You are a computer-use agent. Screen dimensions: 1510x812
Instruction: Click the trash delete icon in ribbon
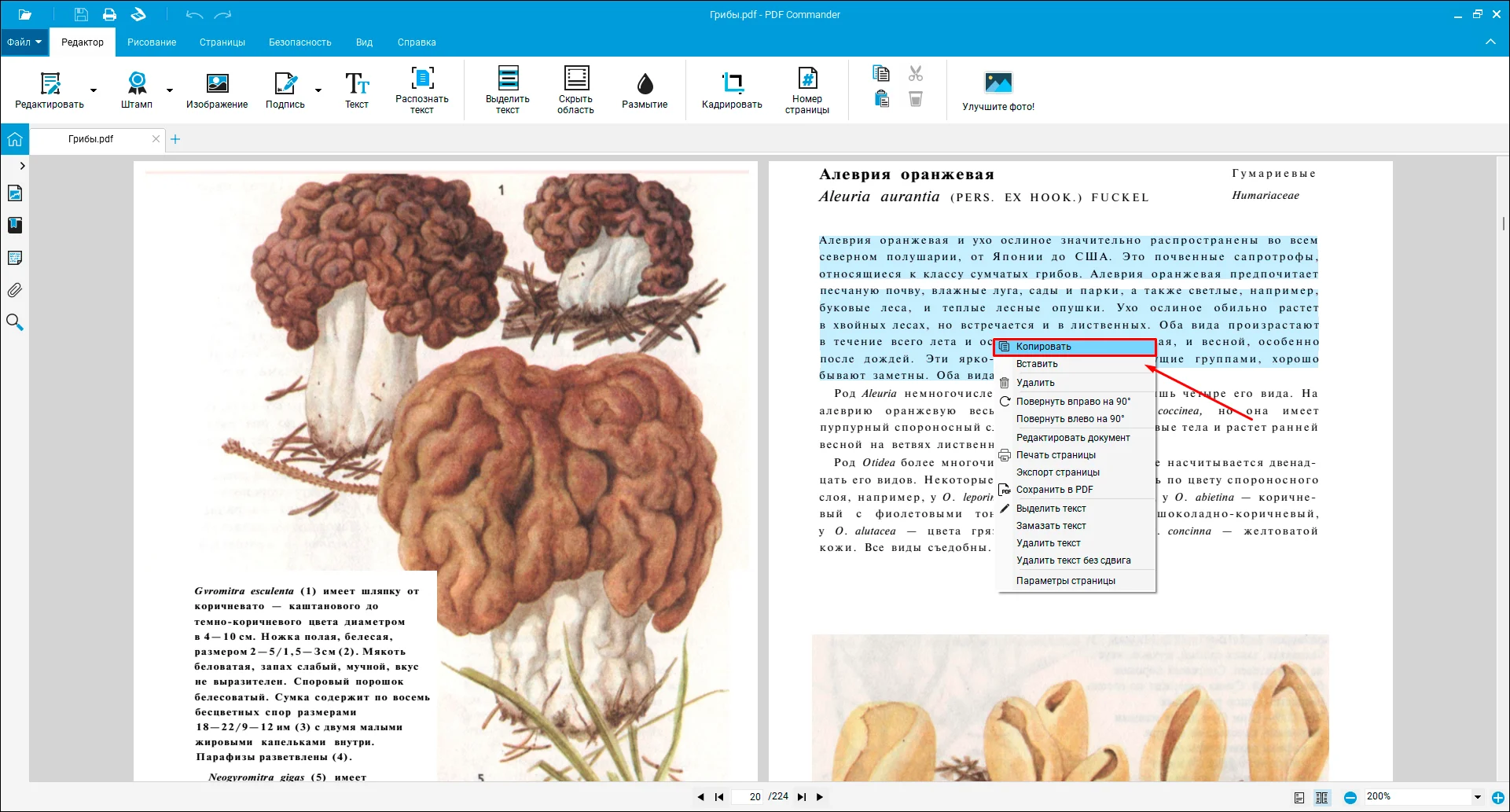pyautogui.click(x=916, y=98)
